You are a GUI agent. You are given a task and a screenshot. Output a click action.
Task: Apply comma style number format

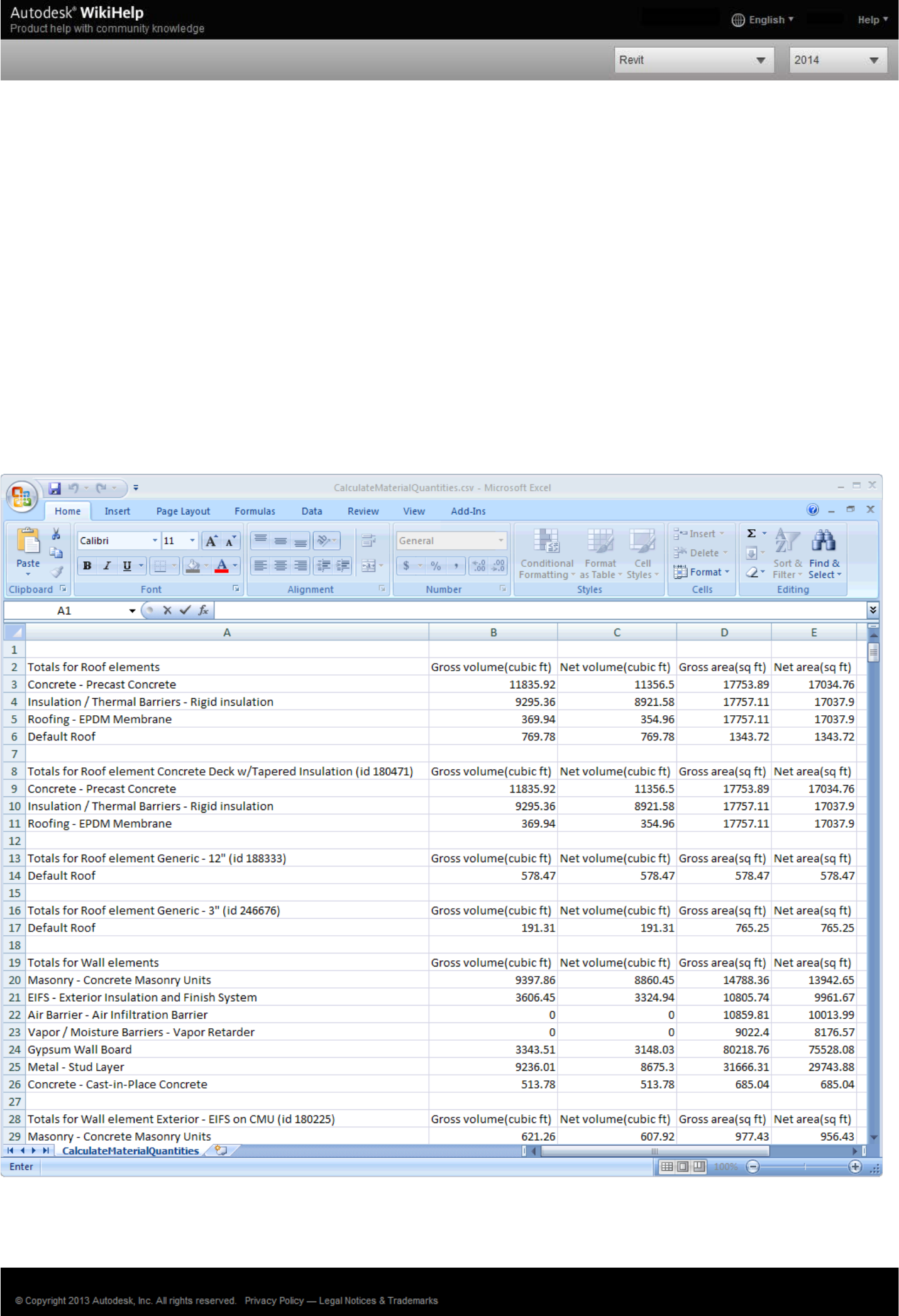[x=456, y=566]
